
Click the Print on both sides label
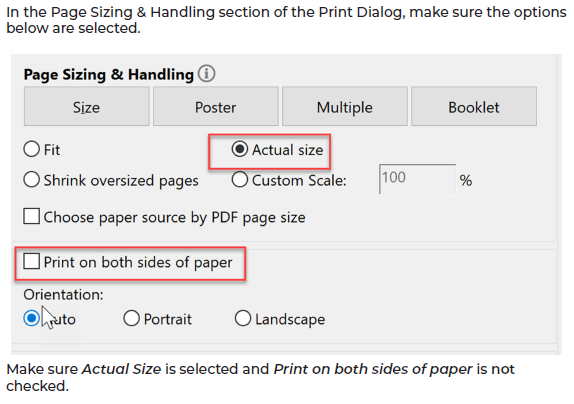click(x=138, y=262)
